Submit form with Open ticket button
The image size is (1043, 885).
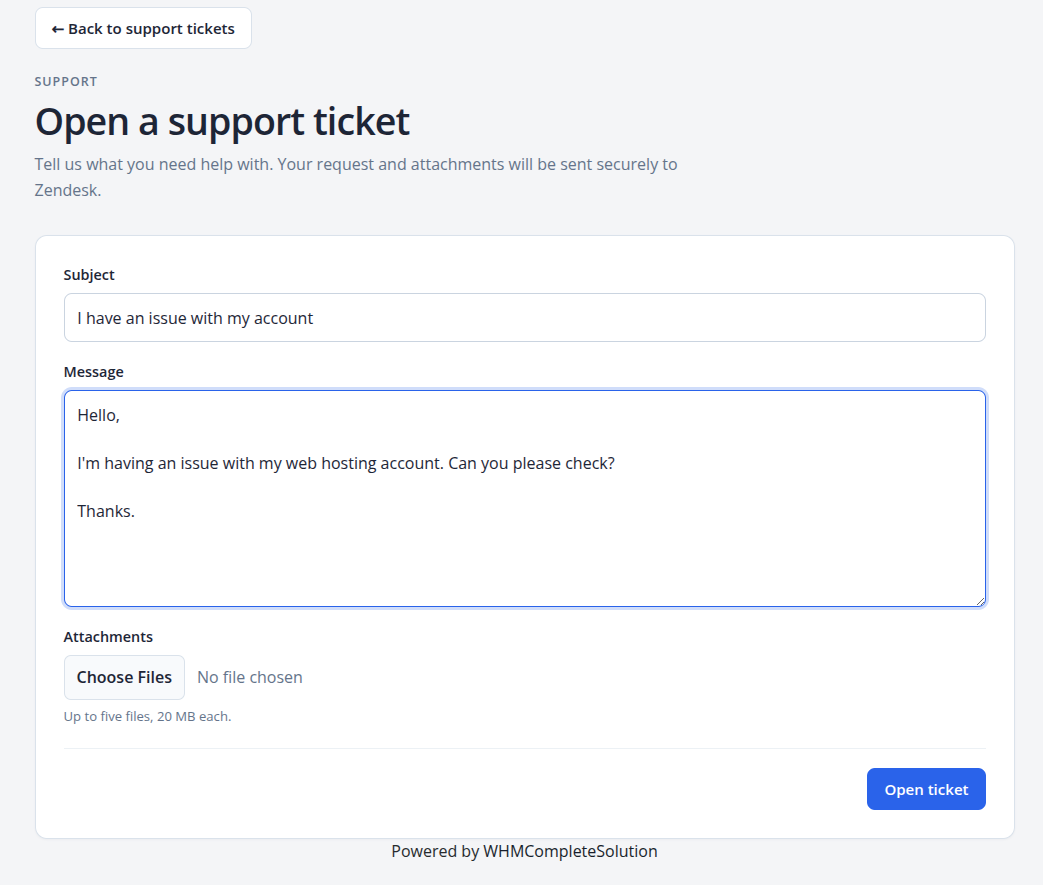(926, 789)
